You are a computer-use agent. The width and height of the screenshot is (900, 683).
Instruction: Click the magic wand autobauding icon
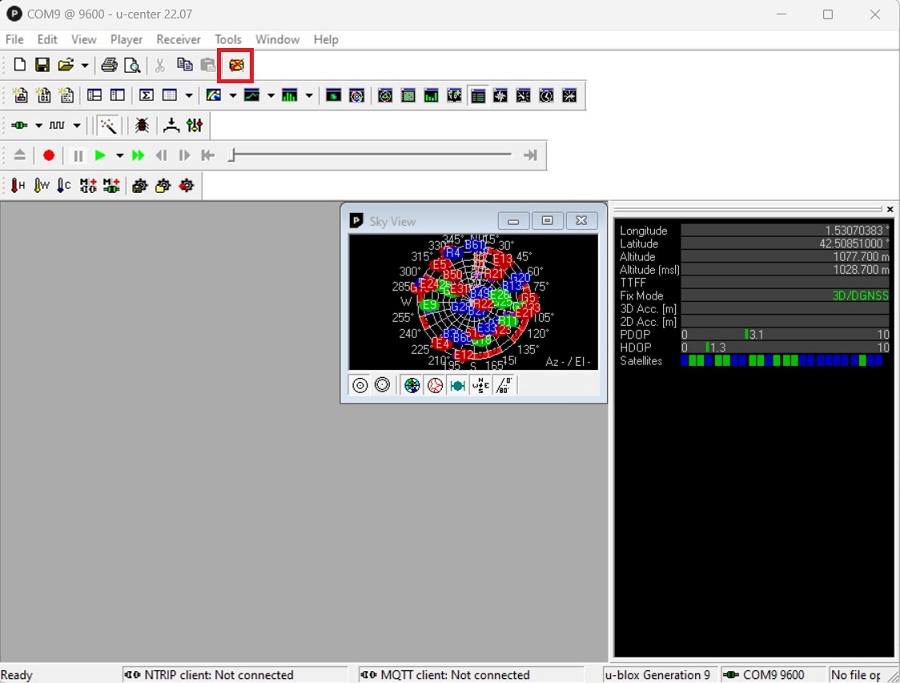pyautogui.click(x=108, y=125)
